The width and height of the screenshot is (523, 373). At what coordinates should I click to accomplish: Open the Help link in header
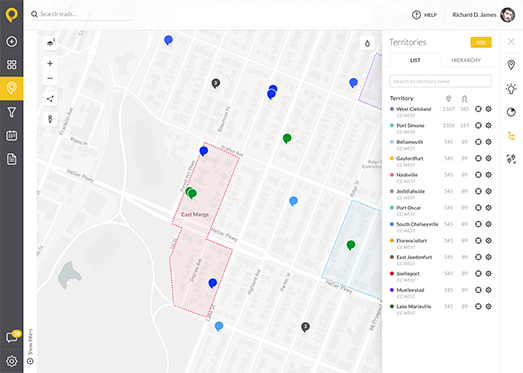(425, 15)
